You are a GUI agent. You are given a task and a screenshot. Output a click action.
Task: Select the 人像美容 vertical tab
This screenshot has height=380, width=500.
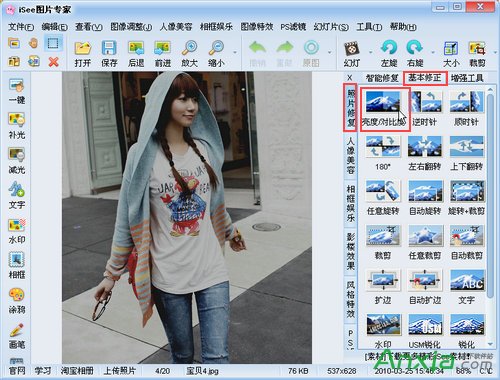350,155
